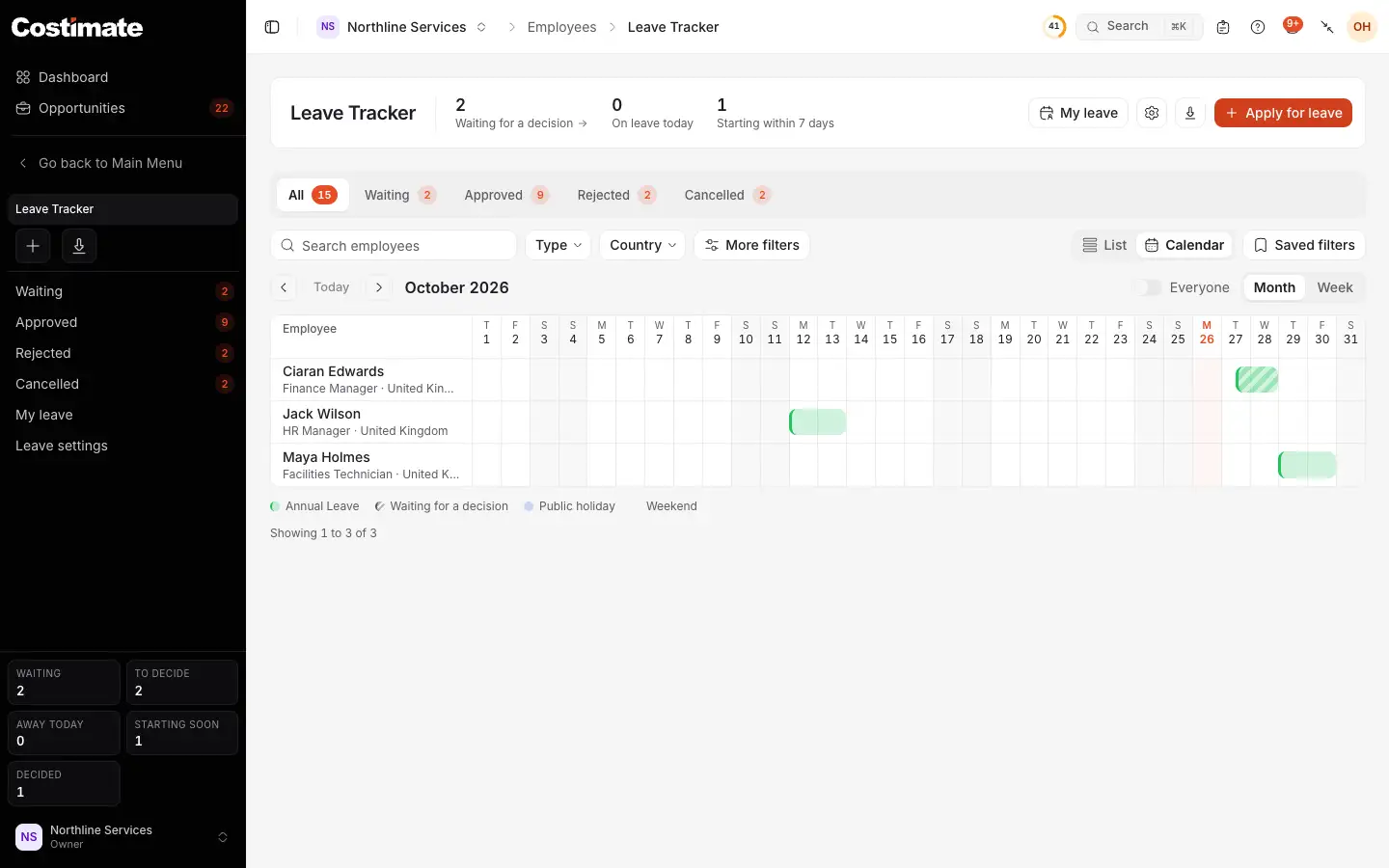1389x868 pixels.
Task: Open Opportunities in the sidebar
Action: tap(123, 108)
